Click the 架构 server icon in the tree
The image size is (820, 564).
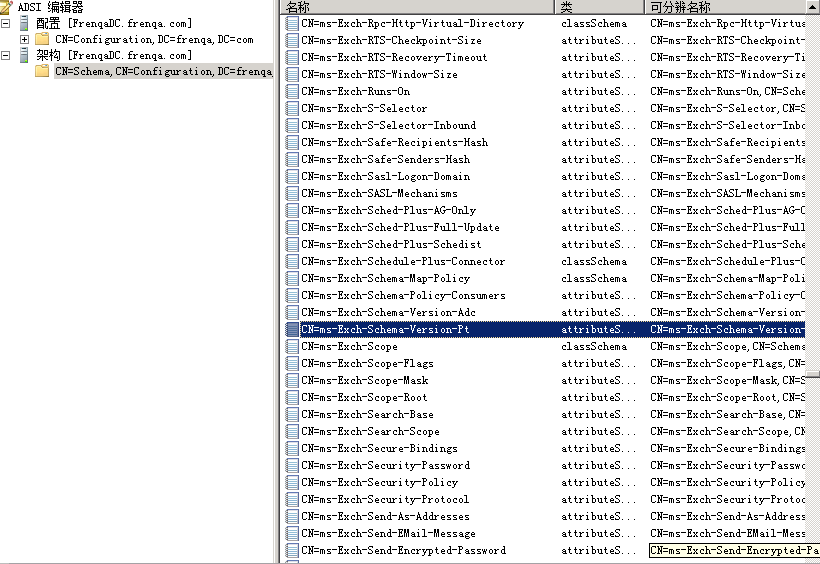pos(24,55)
